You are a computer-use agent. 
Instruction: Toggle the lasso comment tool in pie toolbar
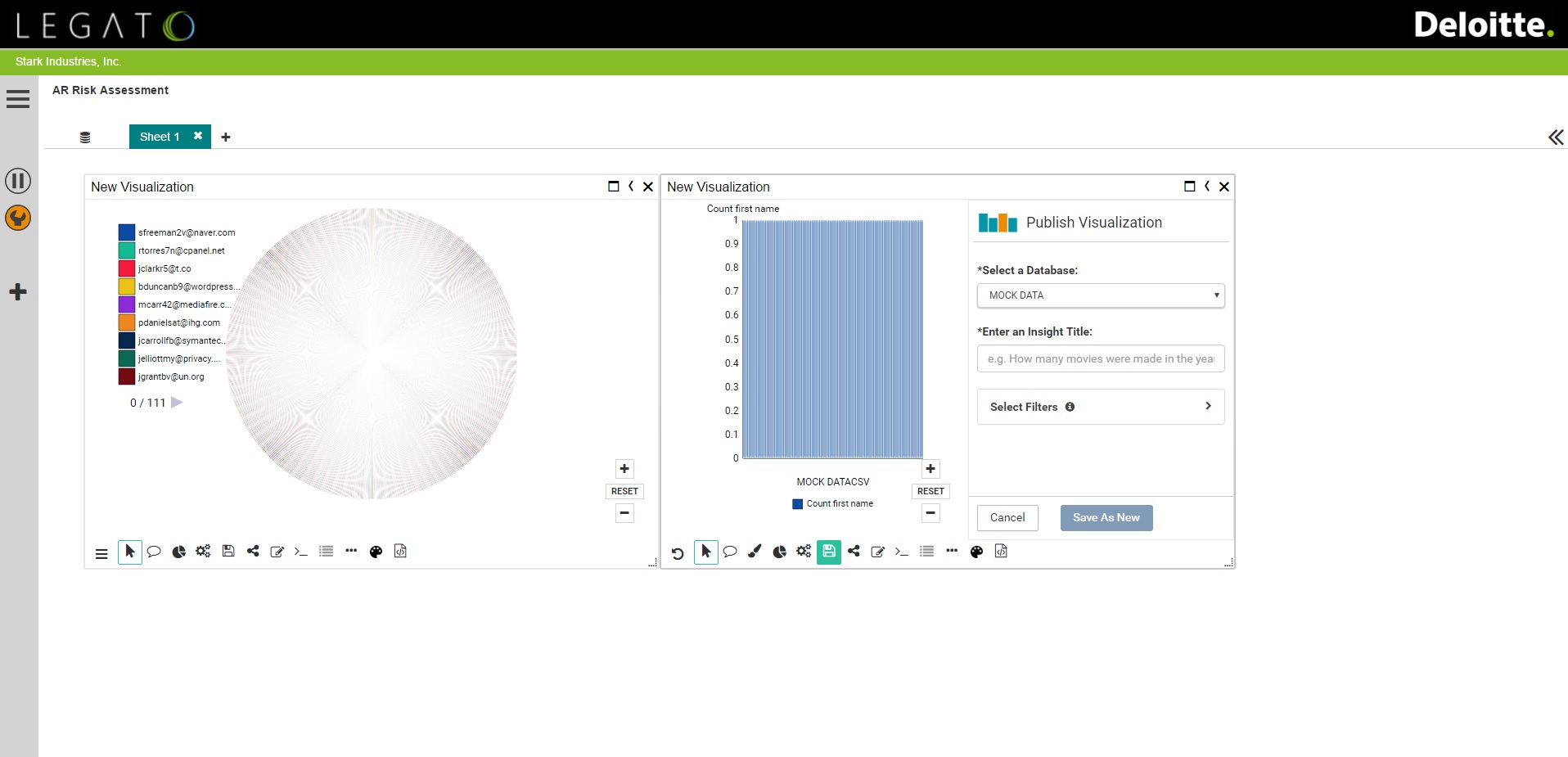click(x=154, y=552)
